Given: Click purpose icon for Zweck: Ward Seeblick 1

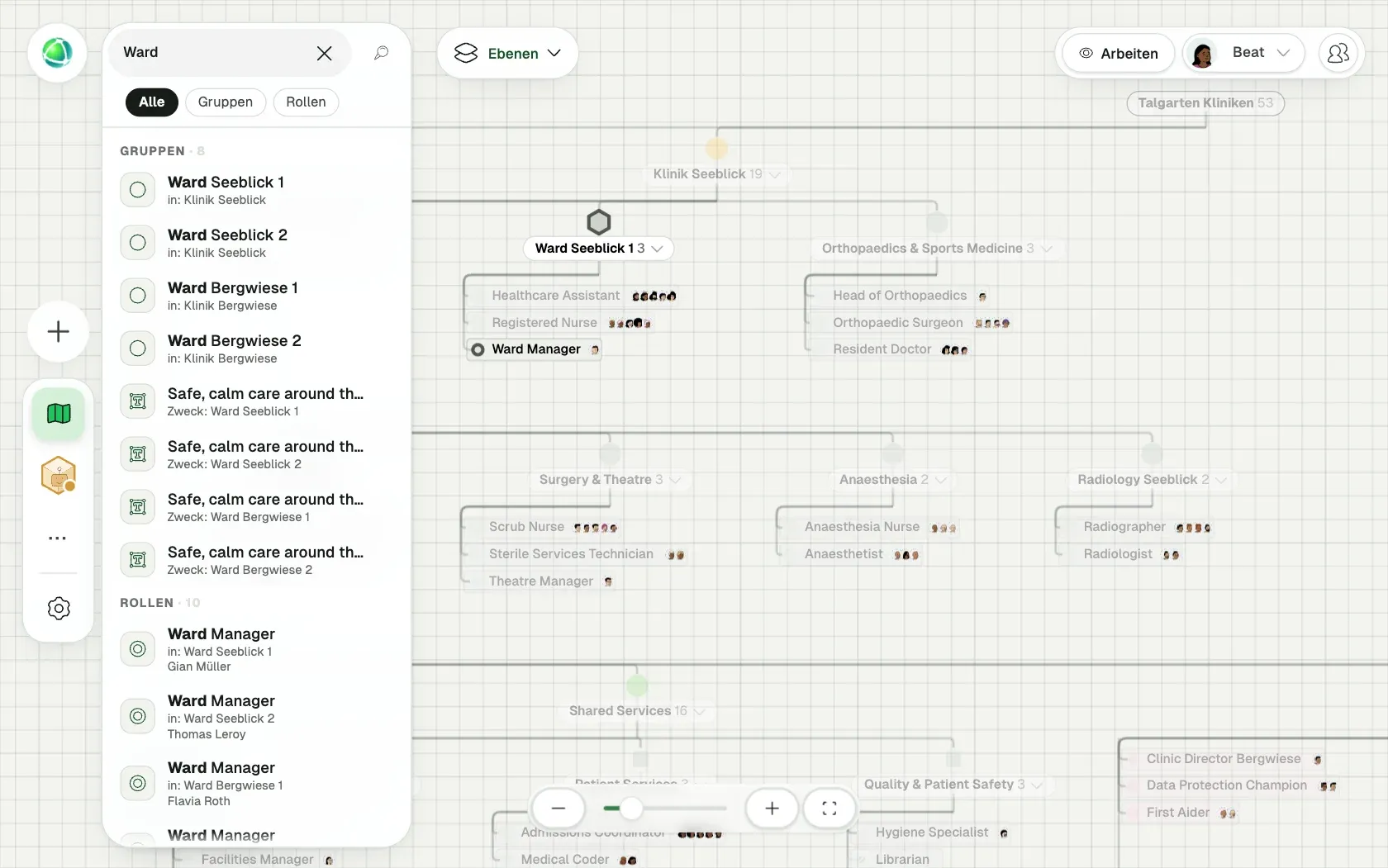Looking at the screenshot, I should [138, 401].
